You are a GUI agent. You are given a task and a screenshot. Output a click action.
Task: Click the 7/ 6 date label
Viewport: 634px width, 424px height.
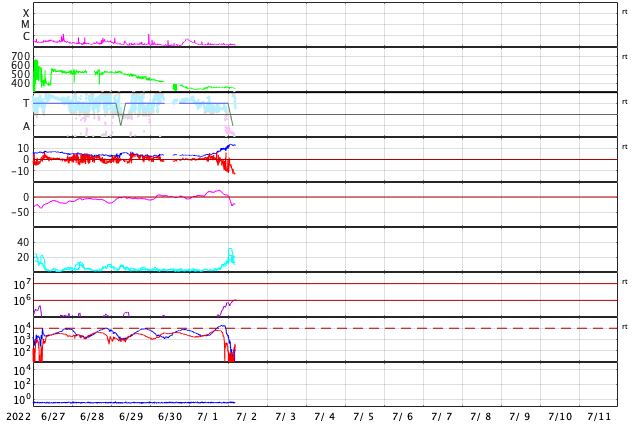pyautogui.click(x=403, y=416)
